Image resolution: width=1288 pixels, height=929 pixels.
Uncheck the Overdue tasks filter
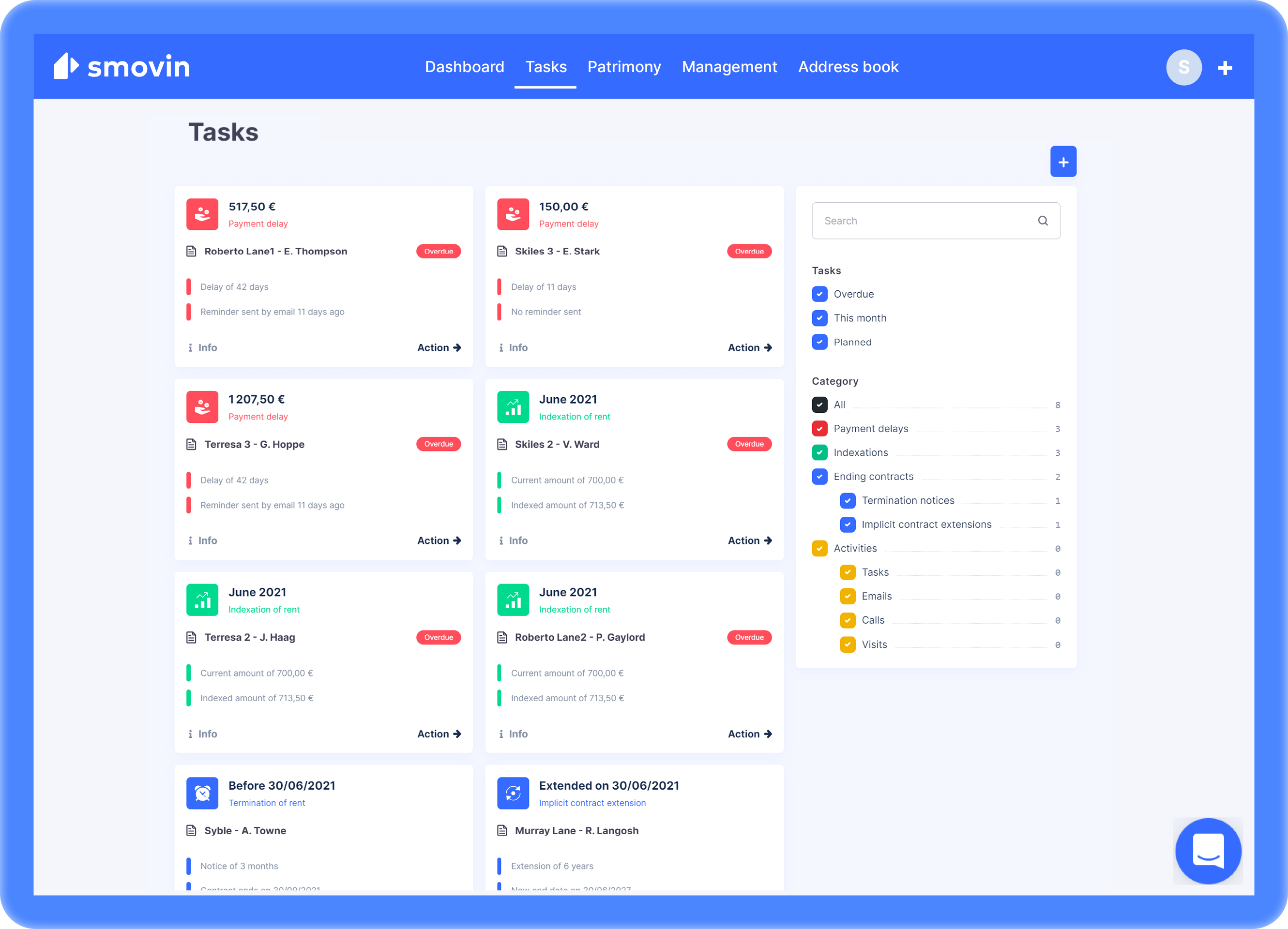coord(819,294)
